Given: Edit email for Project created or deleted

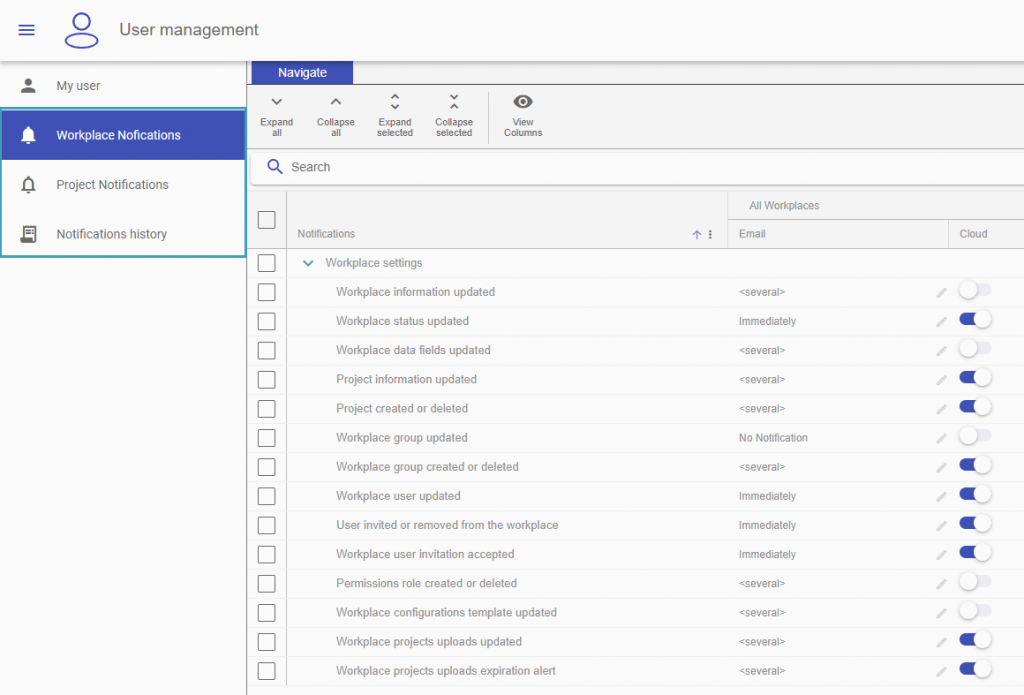Looking at the screenshot, I should coord(941,409).
